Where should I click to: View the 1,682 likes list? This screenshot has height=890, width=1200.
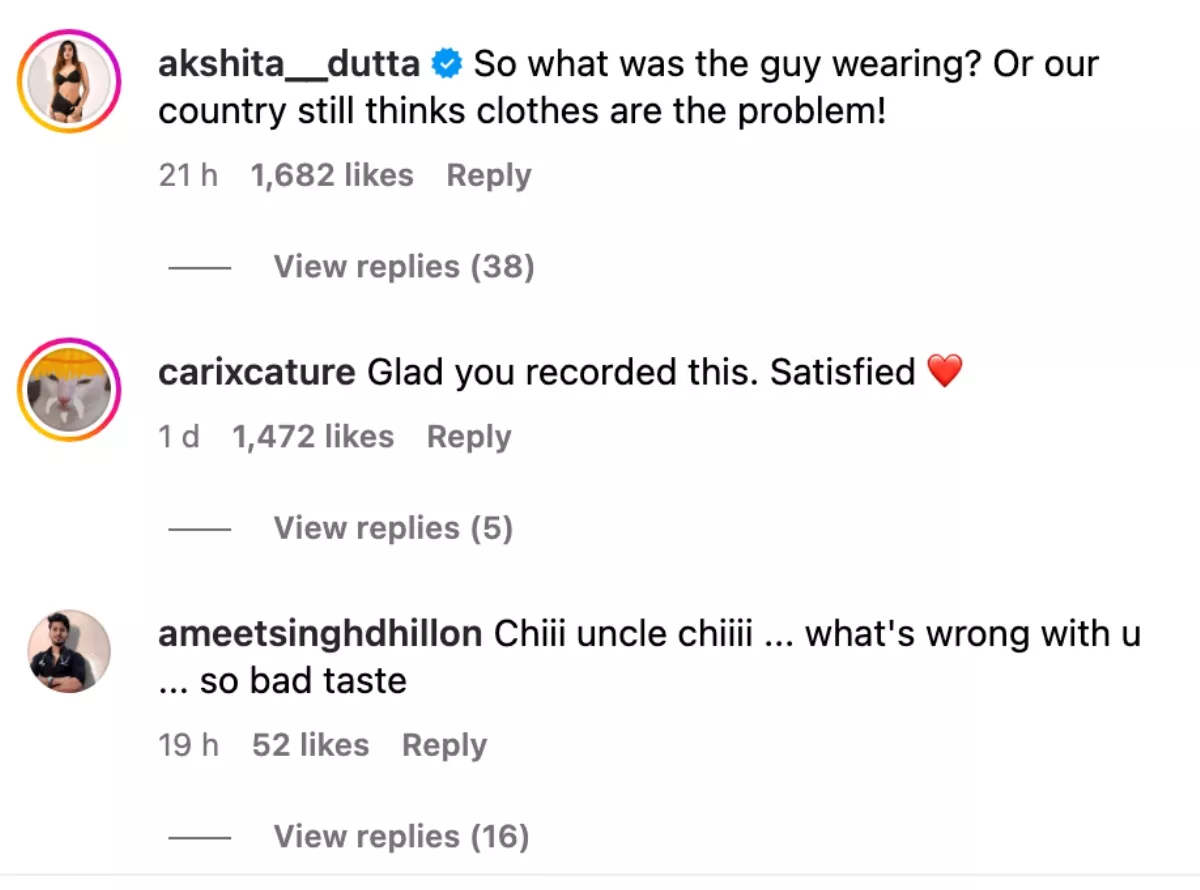click(331, 176)
